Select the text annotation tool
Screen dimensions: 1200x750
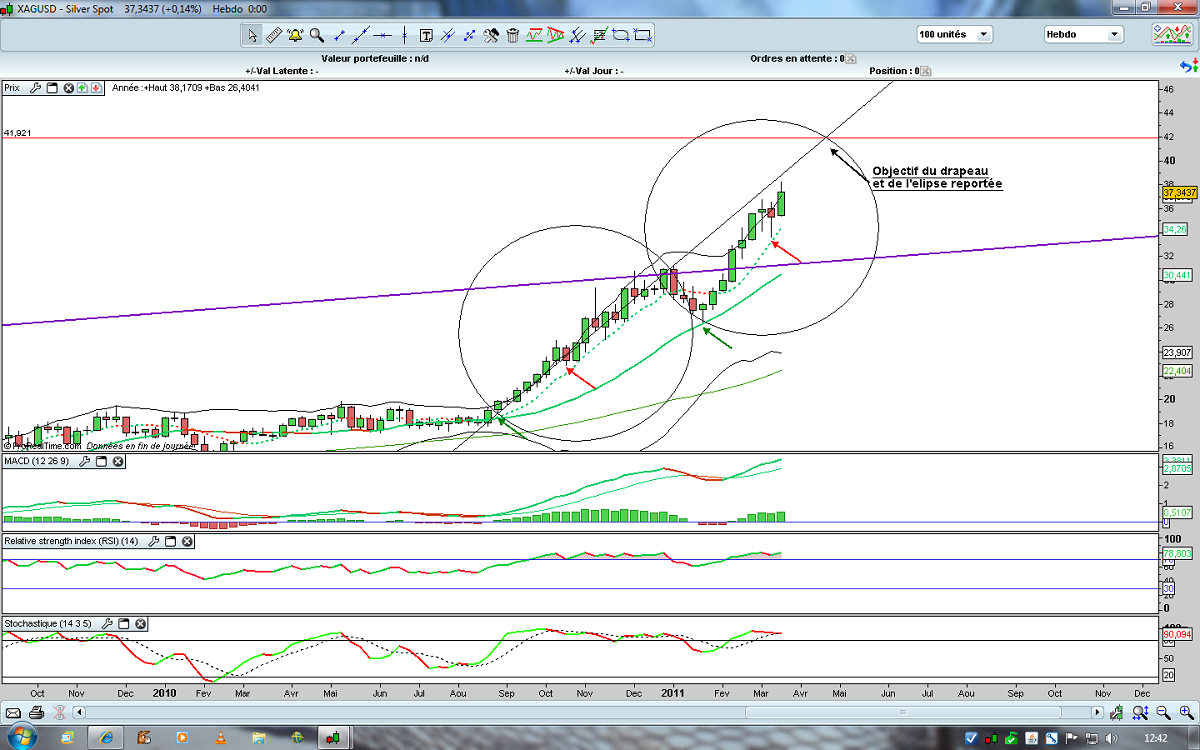coord(426,35)
